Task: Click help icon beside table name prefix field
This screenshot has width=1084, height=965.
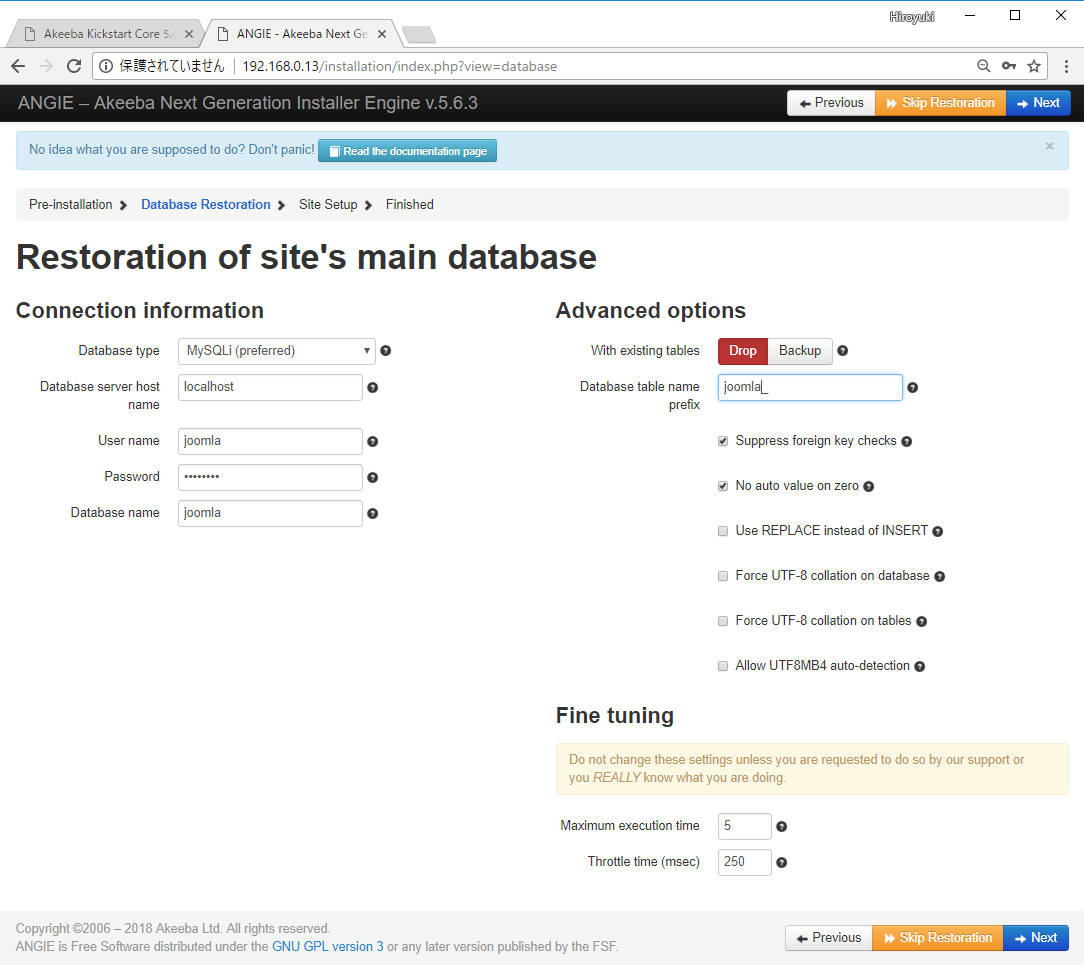Action: coord(913,387)
